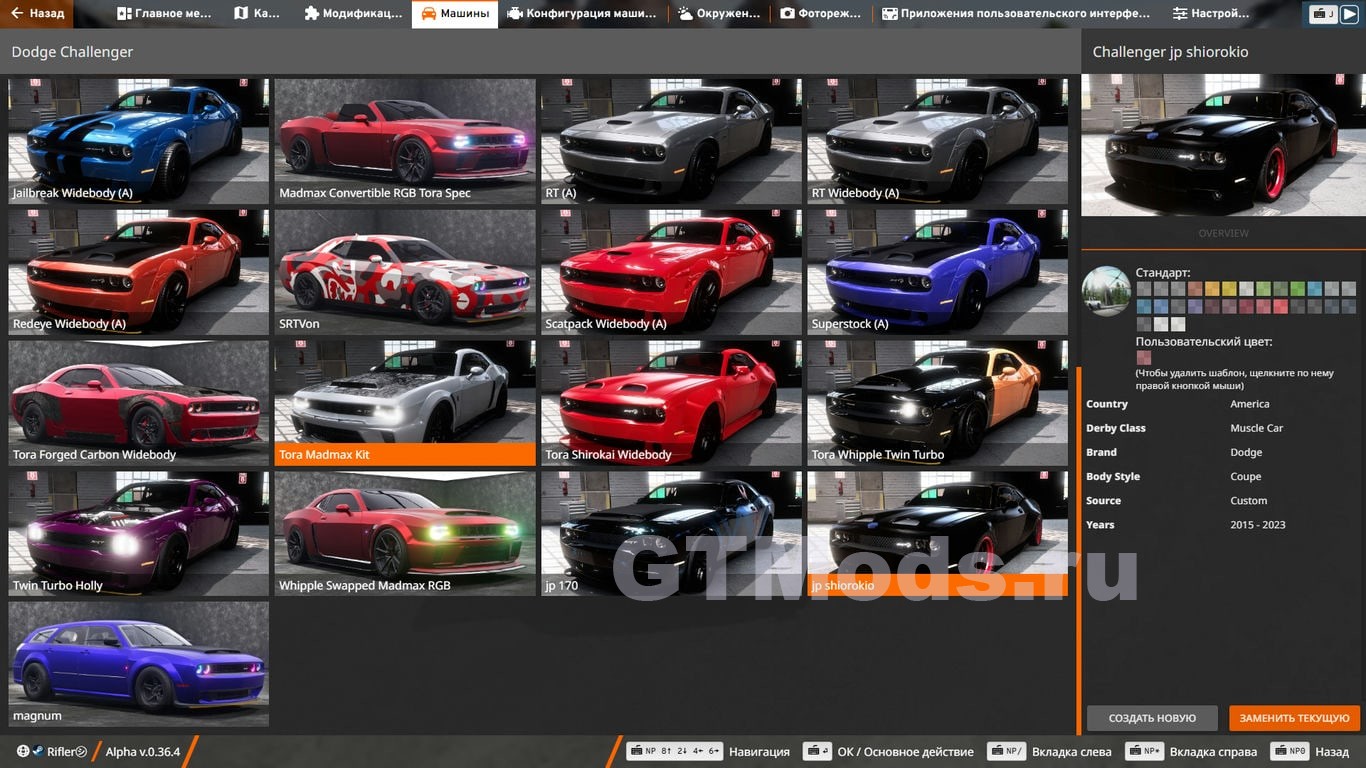Open the Модификации tab
The image size is (1366, 768).
(x=353, y=14)
